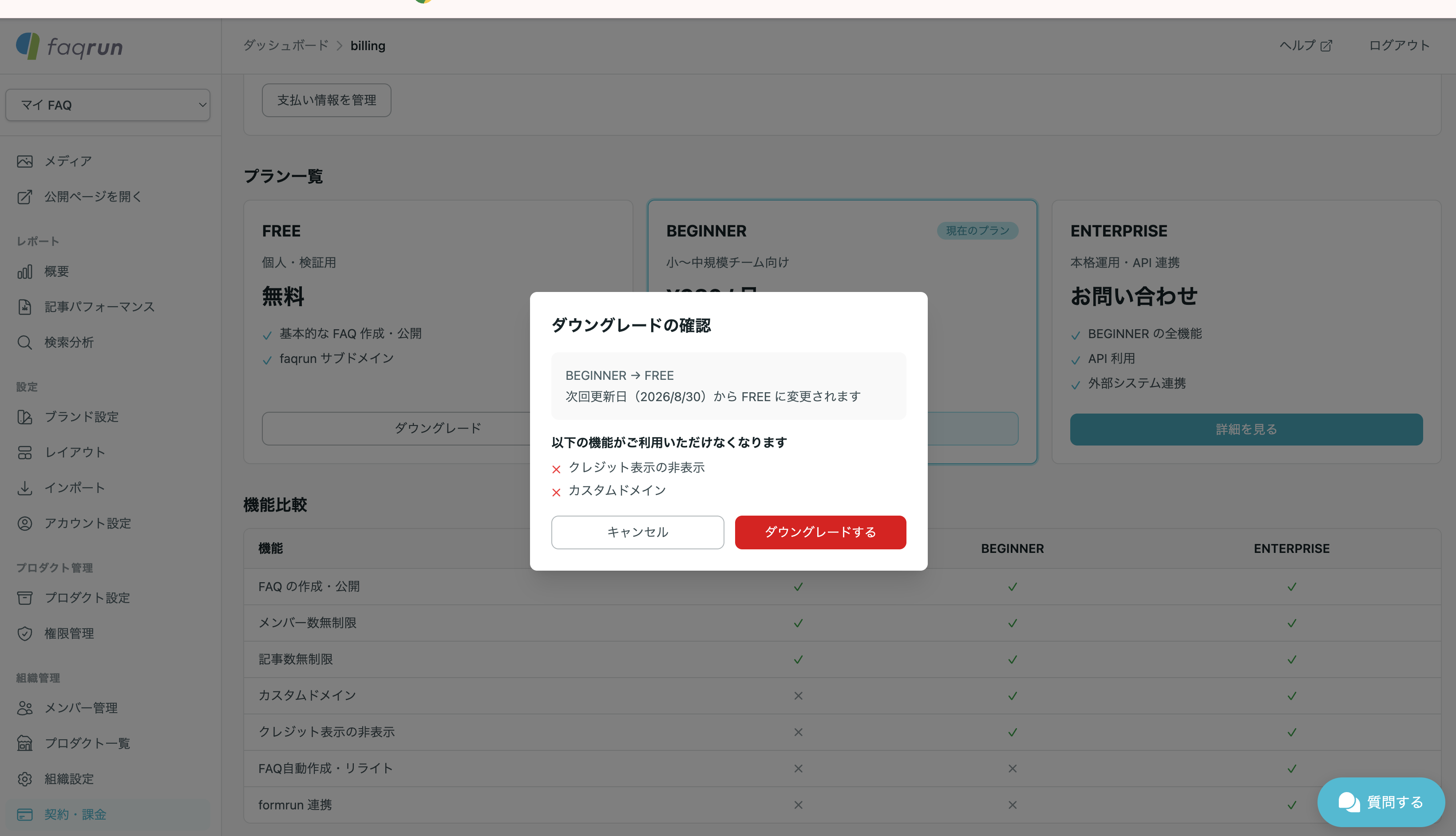Click the 検索分析 magnifier icon
Screen dimensions: 1456x836
pos(25,343)
